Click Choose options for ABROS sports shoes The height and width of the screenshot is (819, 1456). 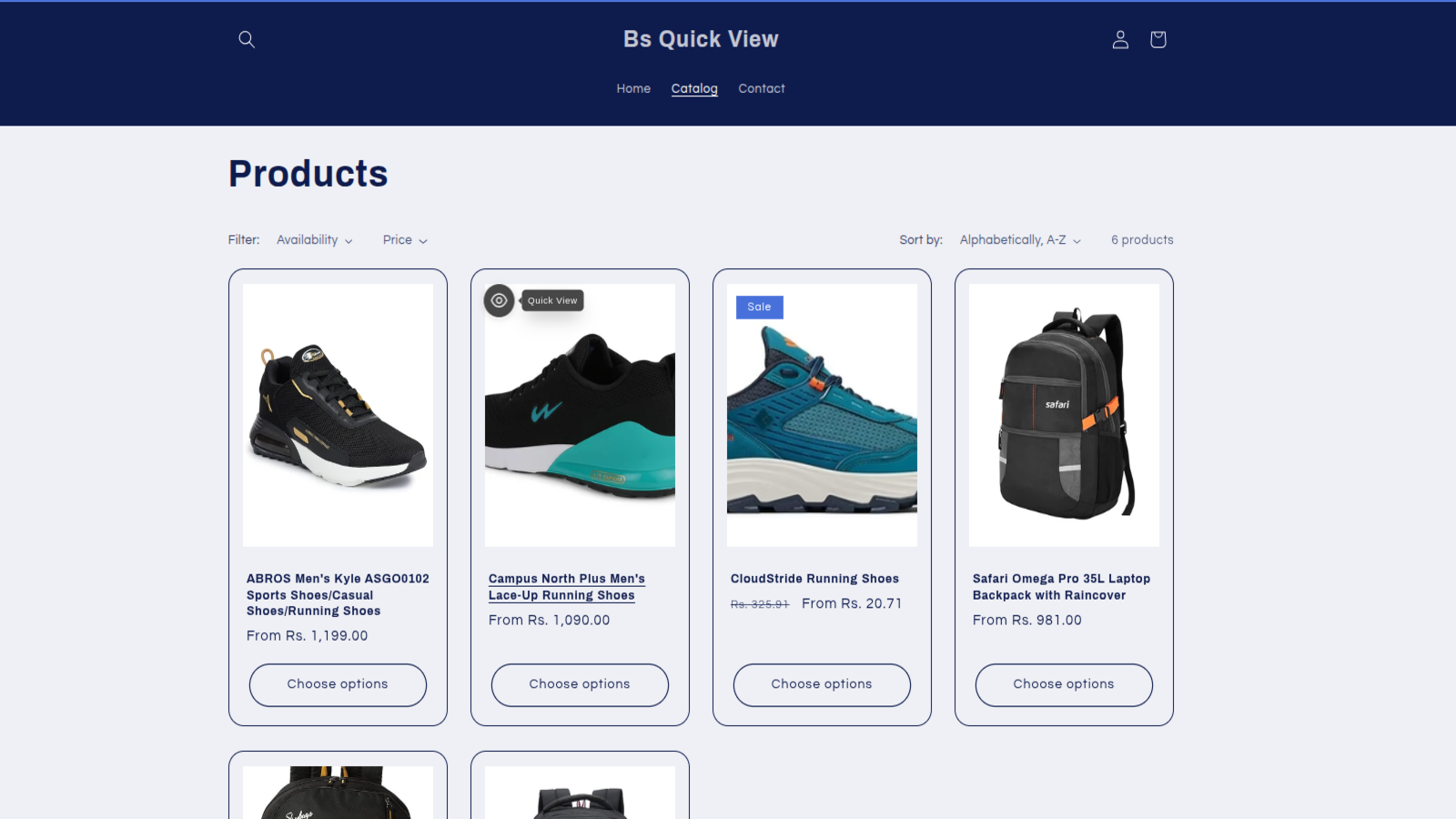tap(338, 684)
